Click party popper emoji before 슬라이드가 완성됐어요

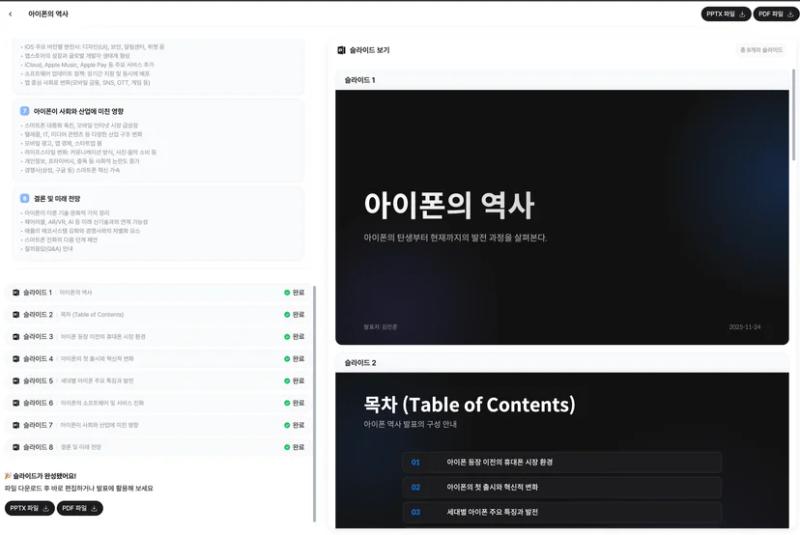(8, 476)
